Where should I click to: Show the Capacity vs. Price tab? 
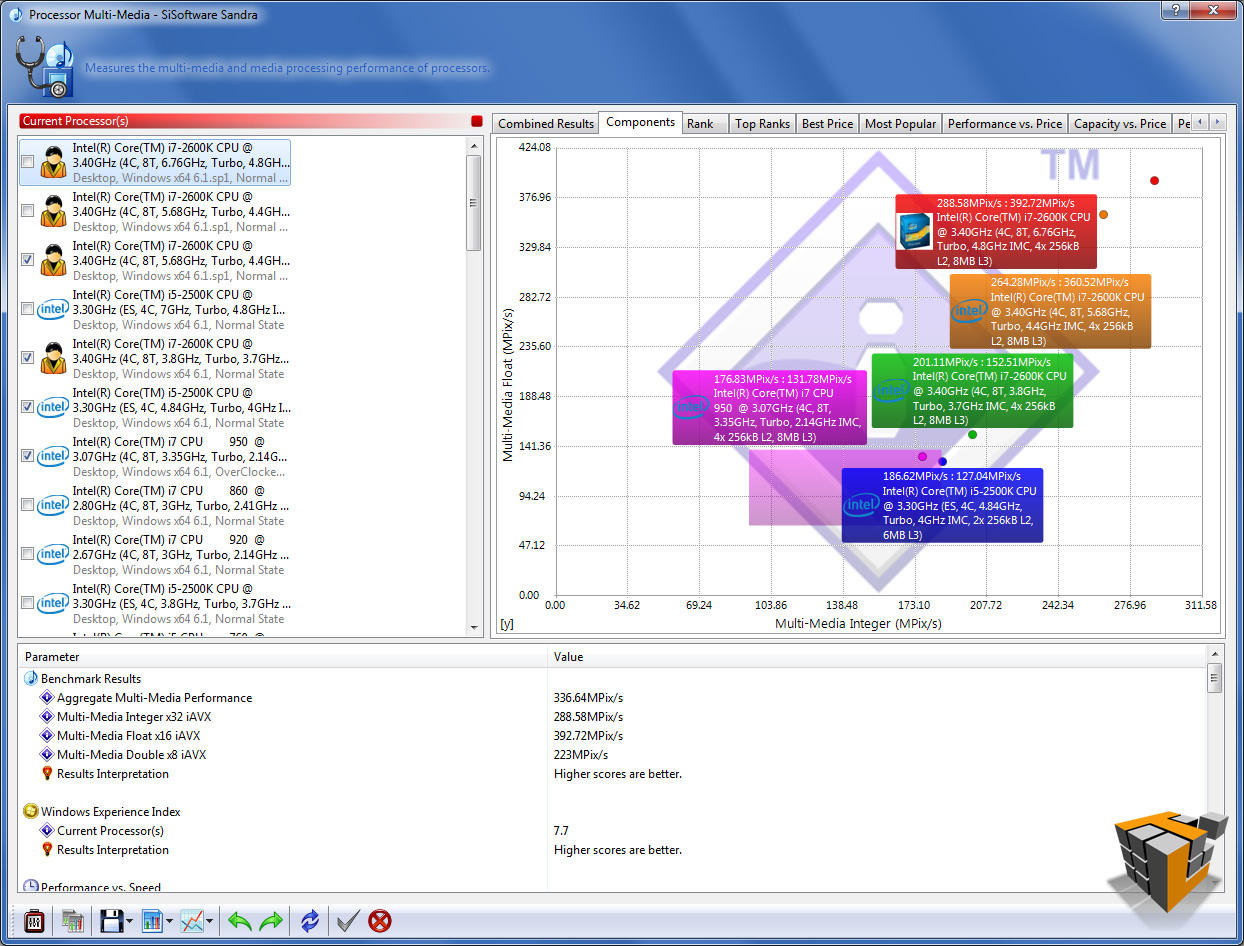(x=1120, y=124)
